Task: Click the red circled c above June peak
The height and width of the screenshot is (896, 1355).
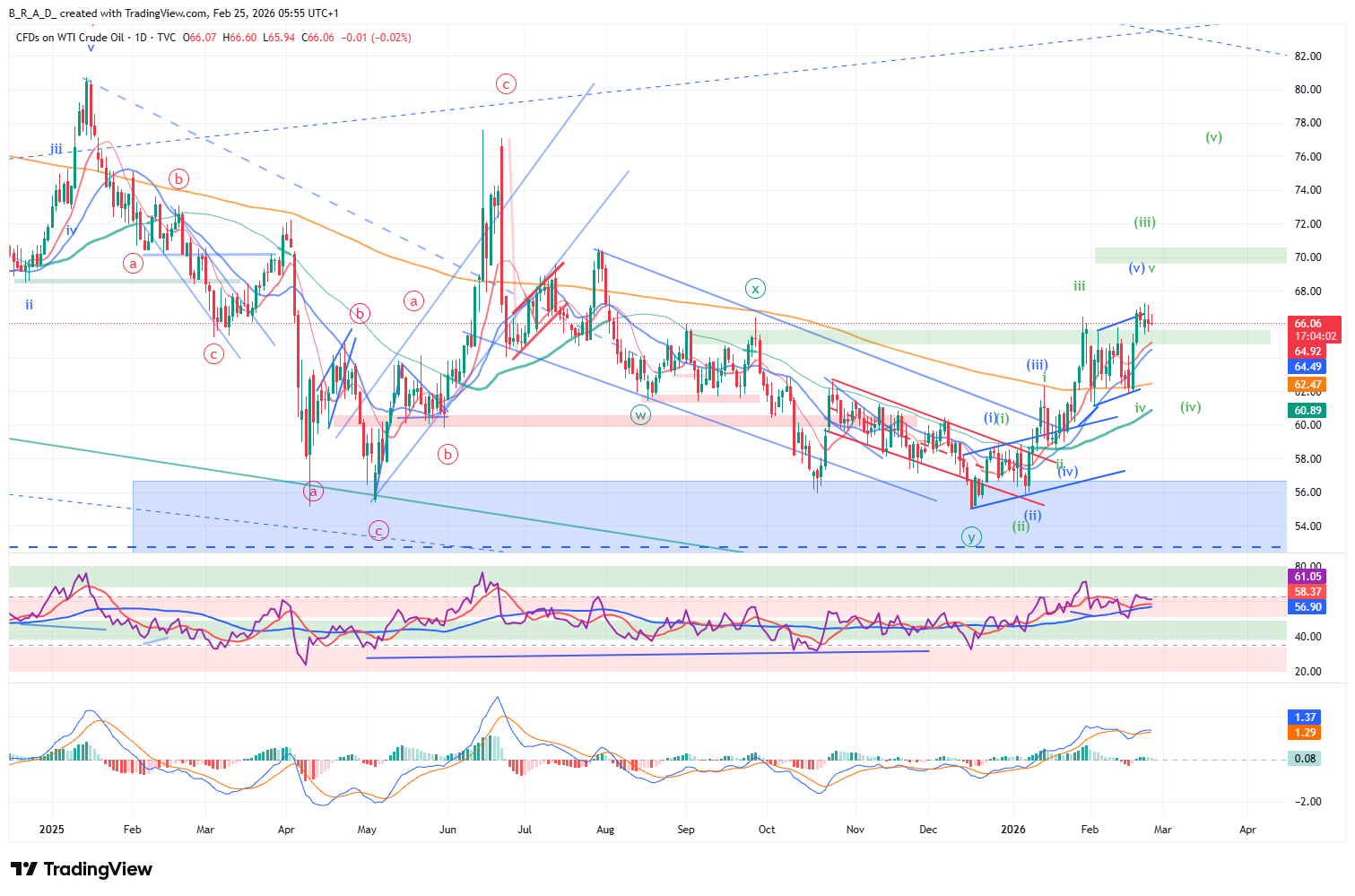Action: [506, 84]
